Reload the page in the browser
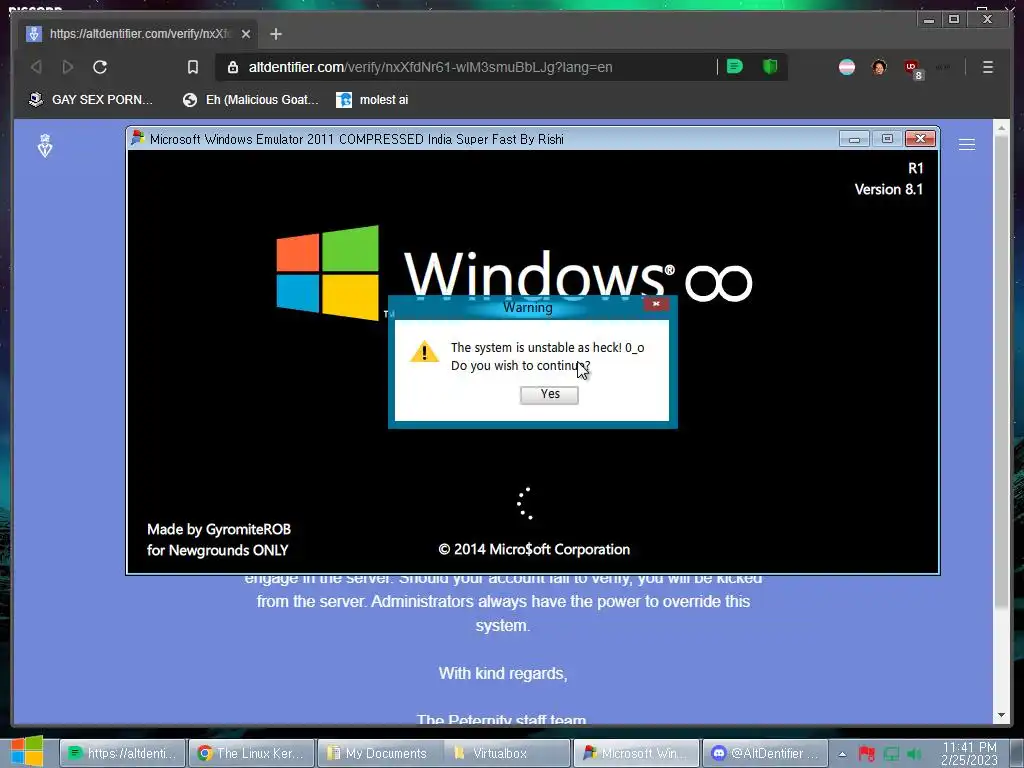Screen dimensions: 1024x768 [x=100, y=67]
